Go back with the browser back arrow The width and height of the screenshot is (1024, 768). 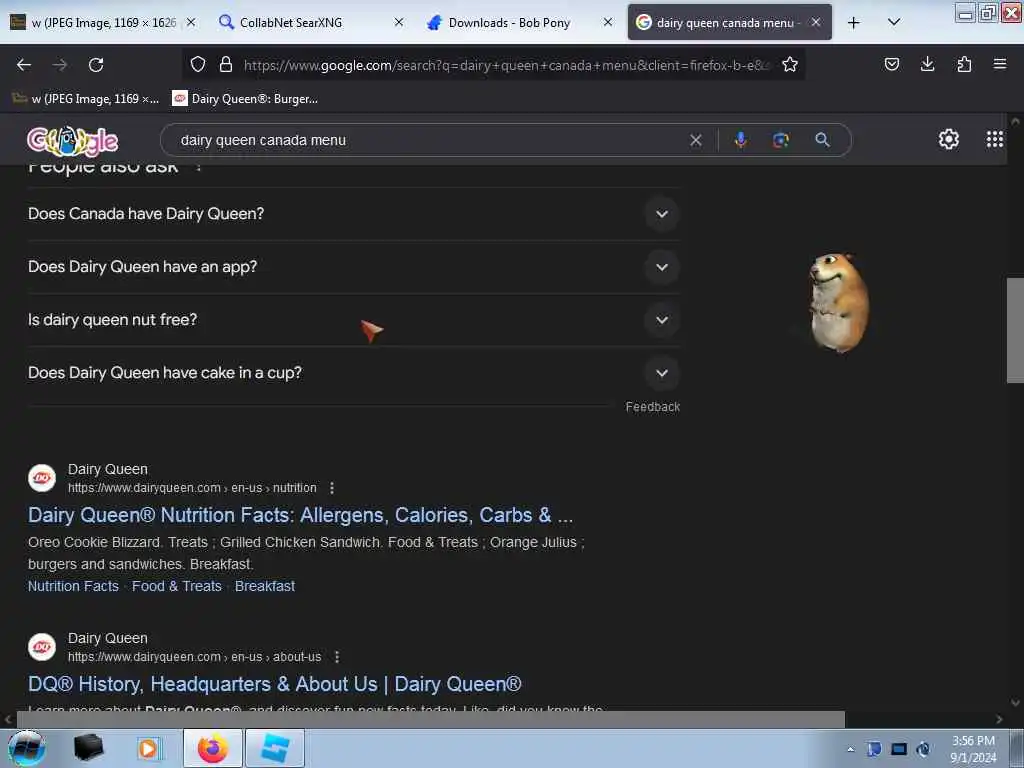point(24,65)
